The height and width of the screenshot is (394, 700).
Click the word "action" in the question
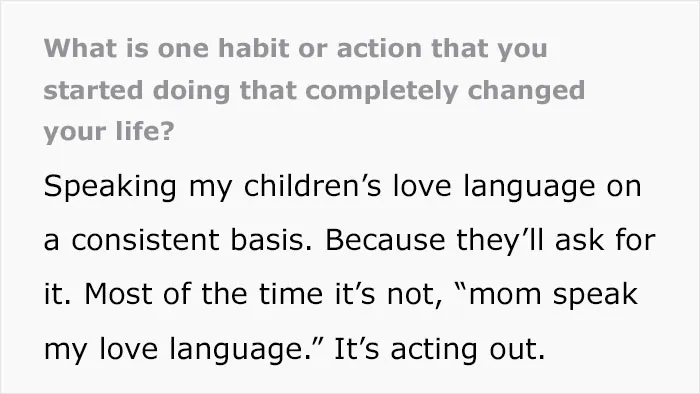point(379,48)
